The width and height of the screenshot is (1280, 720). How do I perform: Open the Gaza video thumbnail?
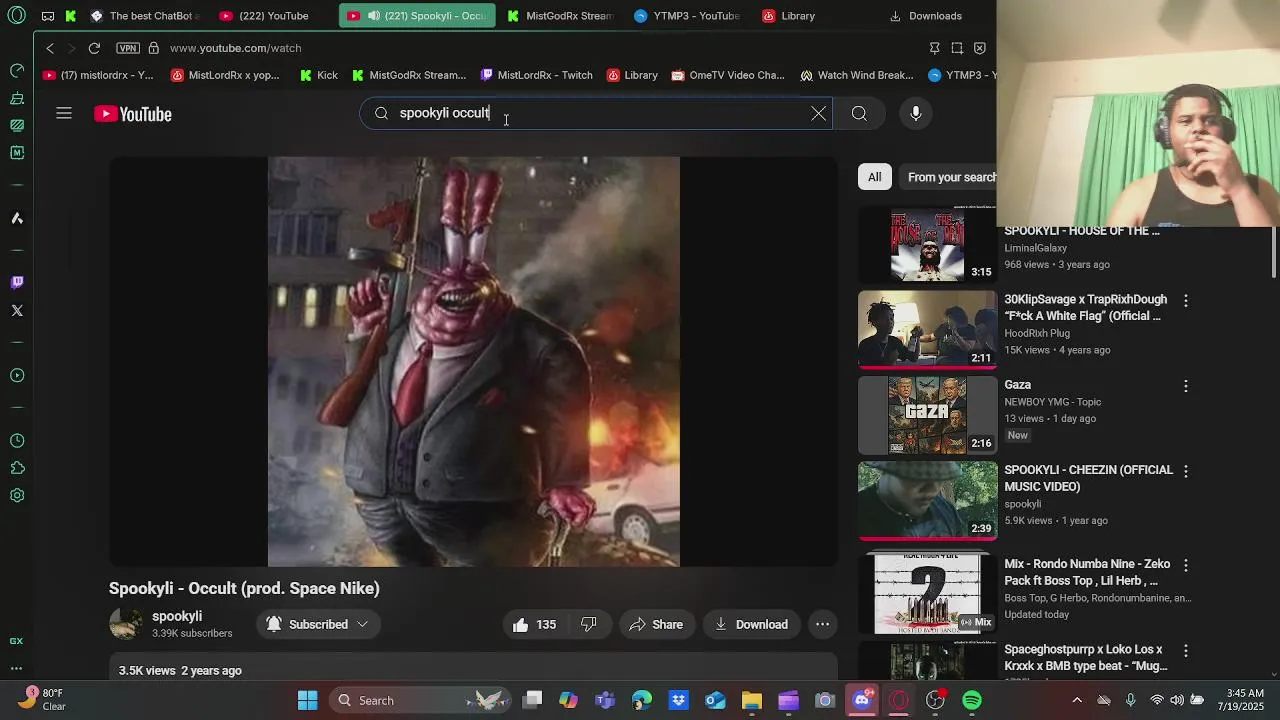click(927, 415)
